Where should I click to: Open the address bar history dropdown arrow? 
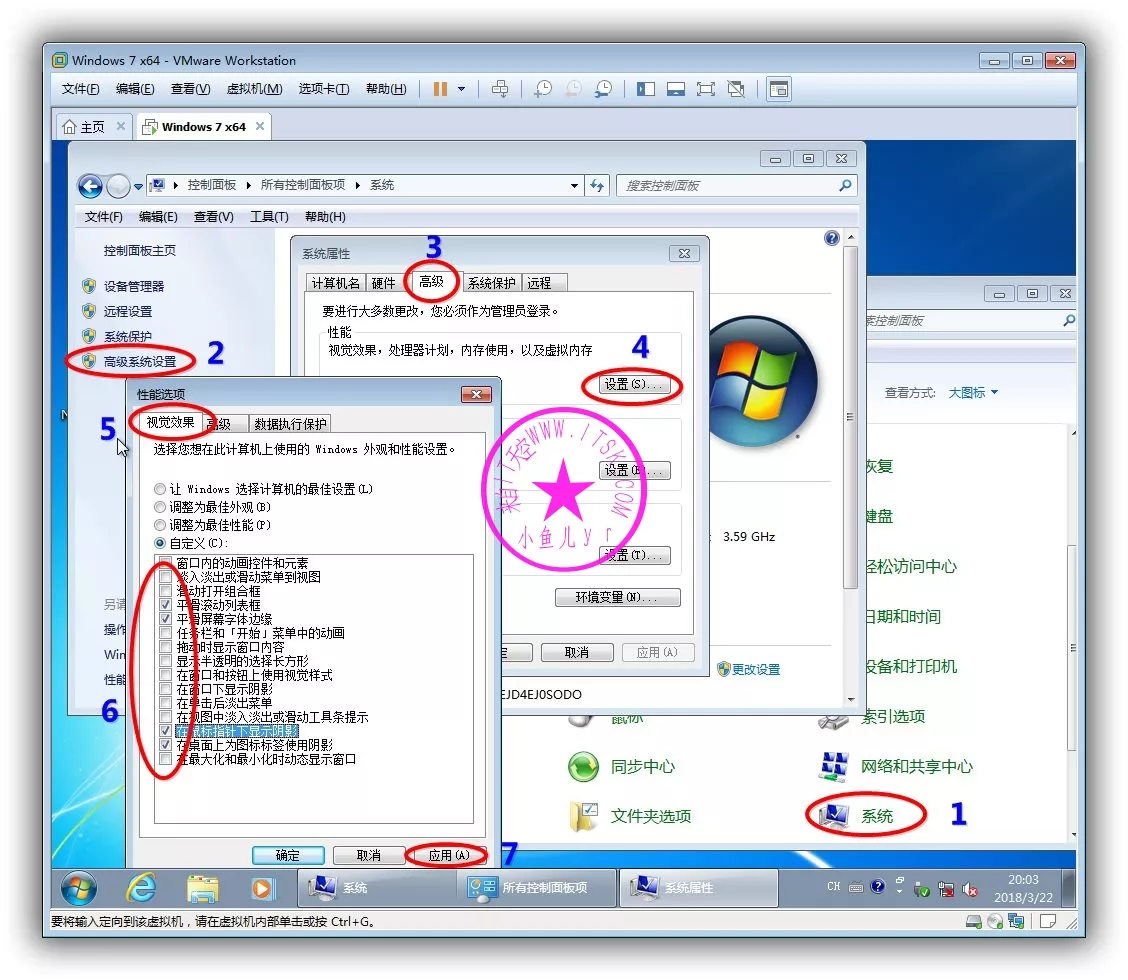574,185
